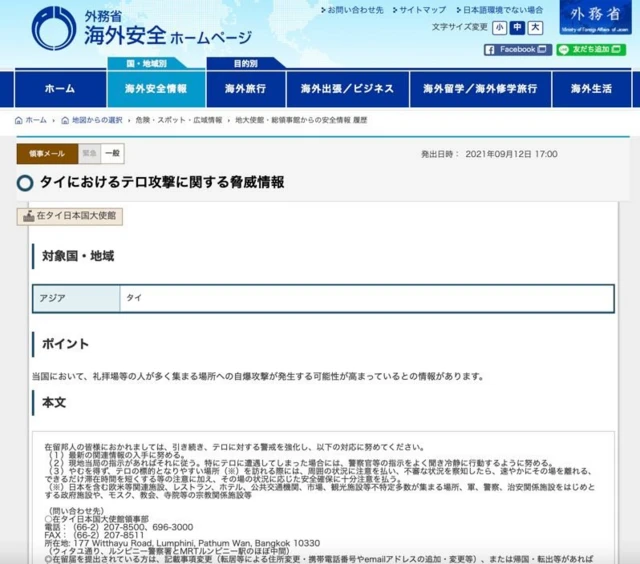The height and width of the screenshot is (564, 640).
Task: Click the embassy building icon
Action: point(29,216)
